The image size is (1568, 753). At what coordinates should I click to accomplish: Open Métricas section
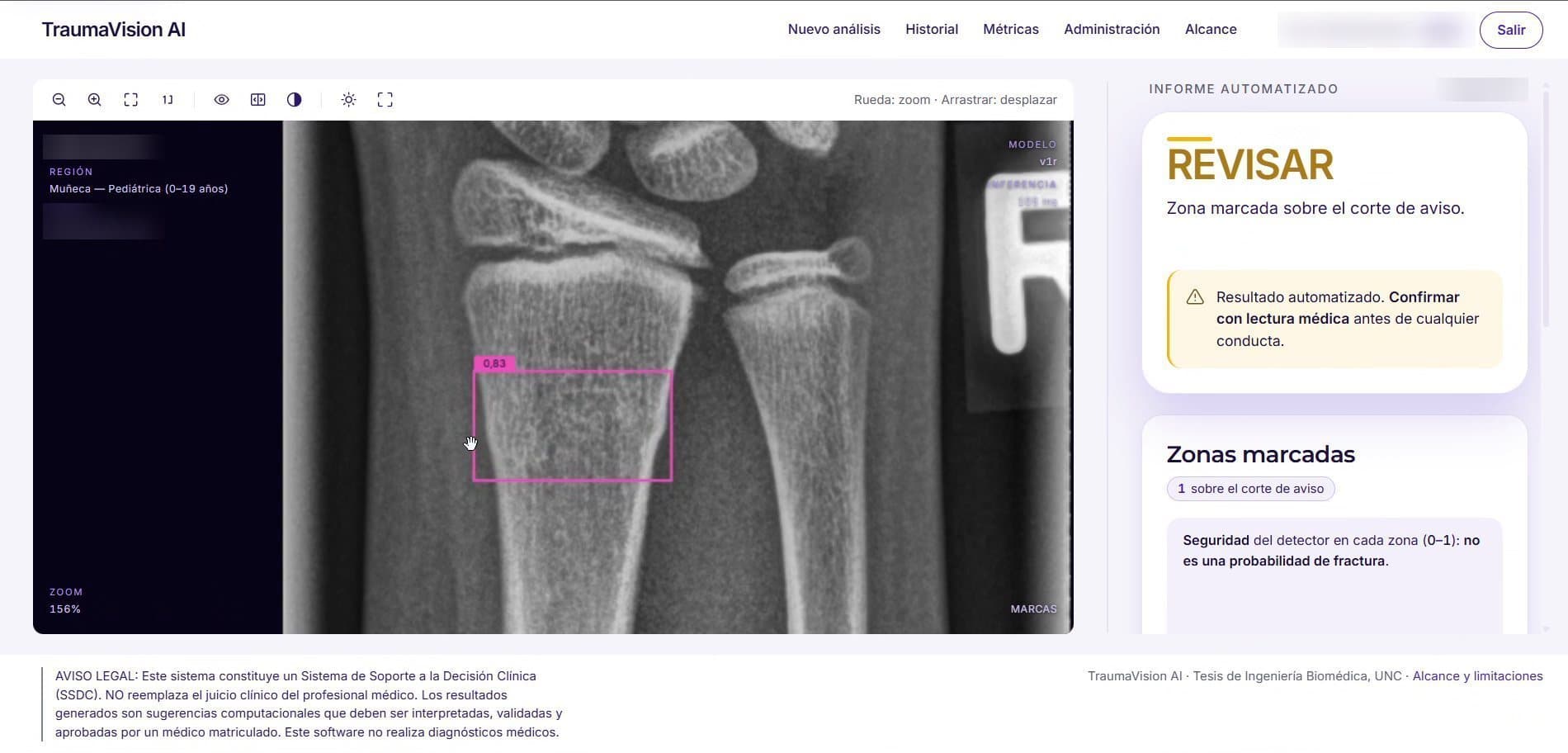point(1011,29)
